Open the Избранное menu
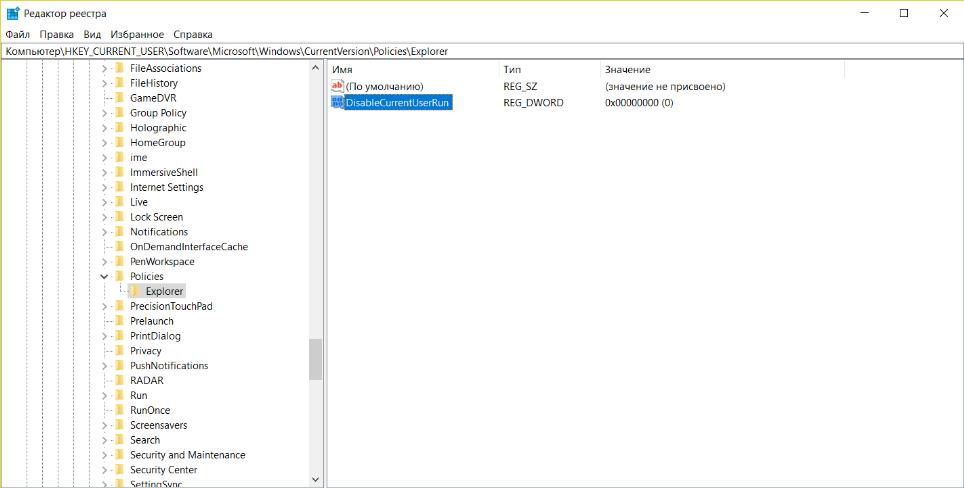964x488 pixels. (137, 34)
